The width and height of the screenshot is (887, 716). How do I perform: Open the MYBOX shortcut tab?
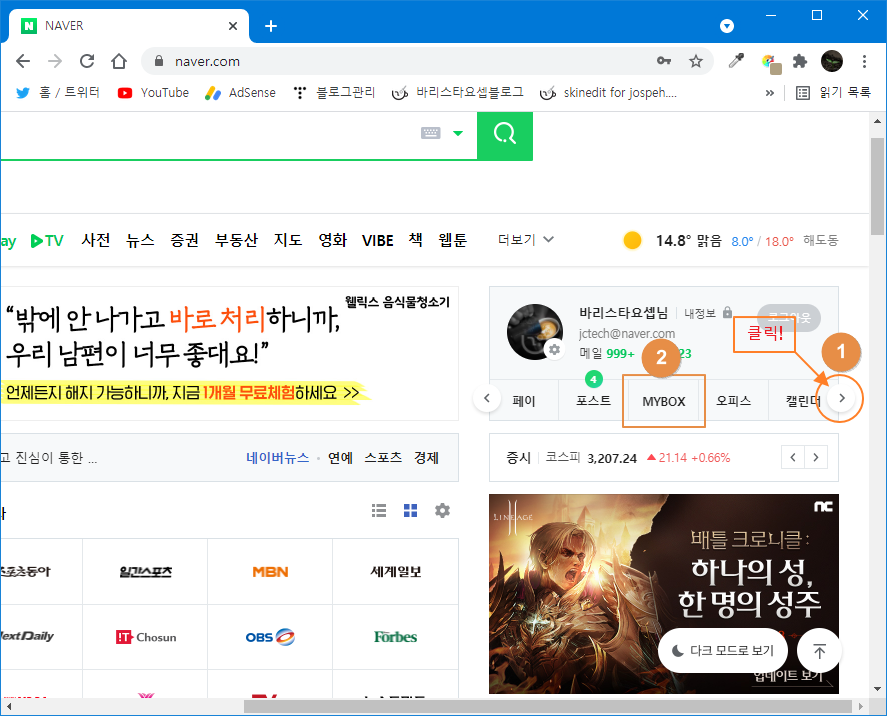pyautogui.click(x=664, y=401)
